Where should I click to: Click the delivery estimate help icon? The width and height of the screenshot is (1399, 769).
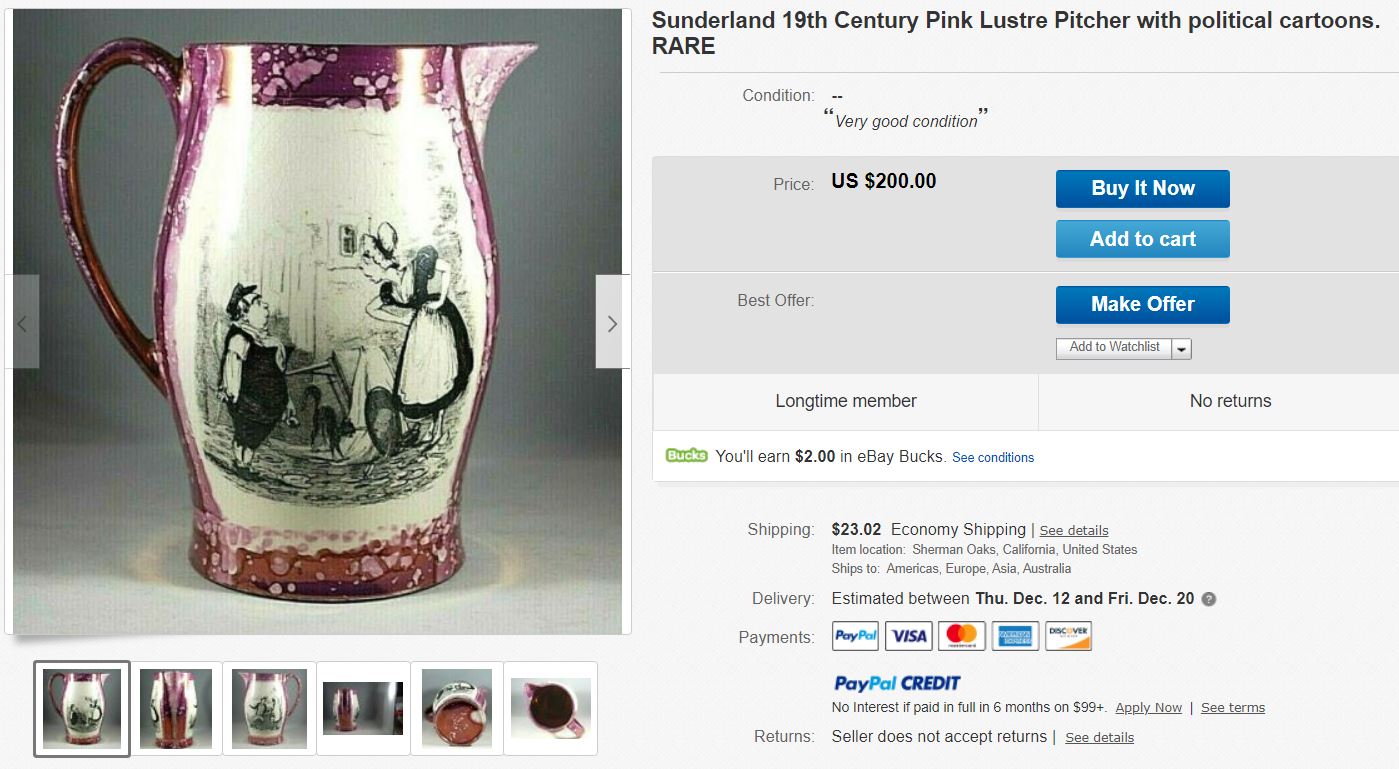[1209, 599]
